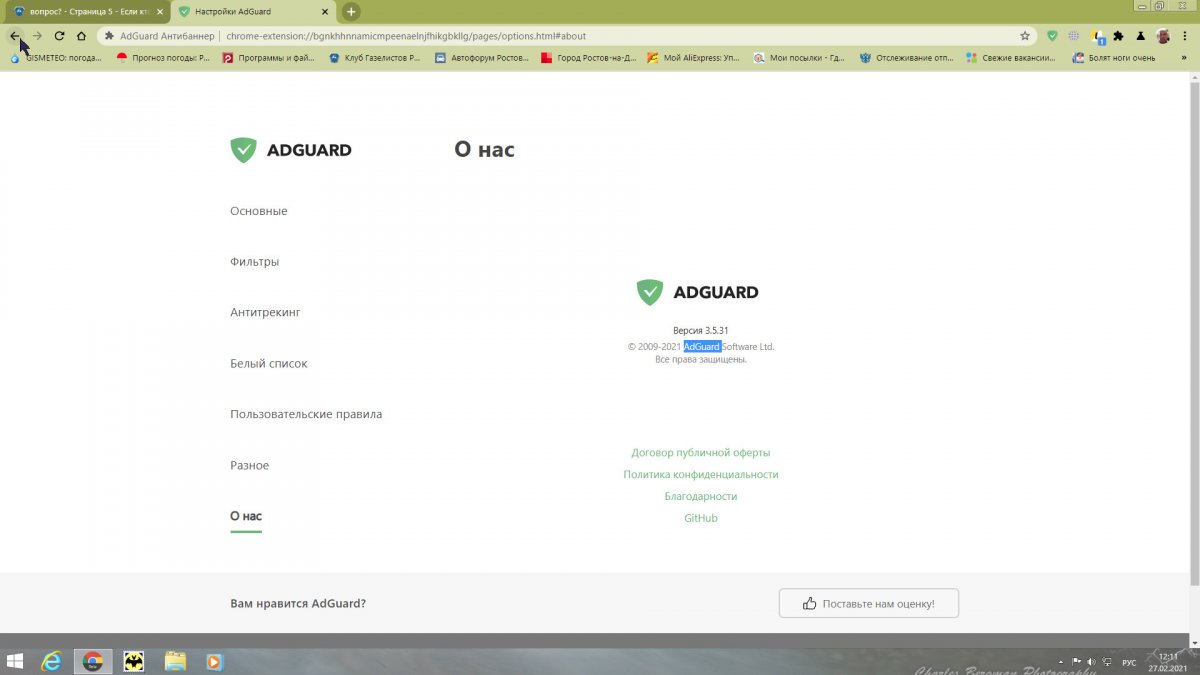
Task: Click the 'Версия 3.5.31' version text
Action: (701, 330)
